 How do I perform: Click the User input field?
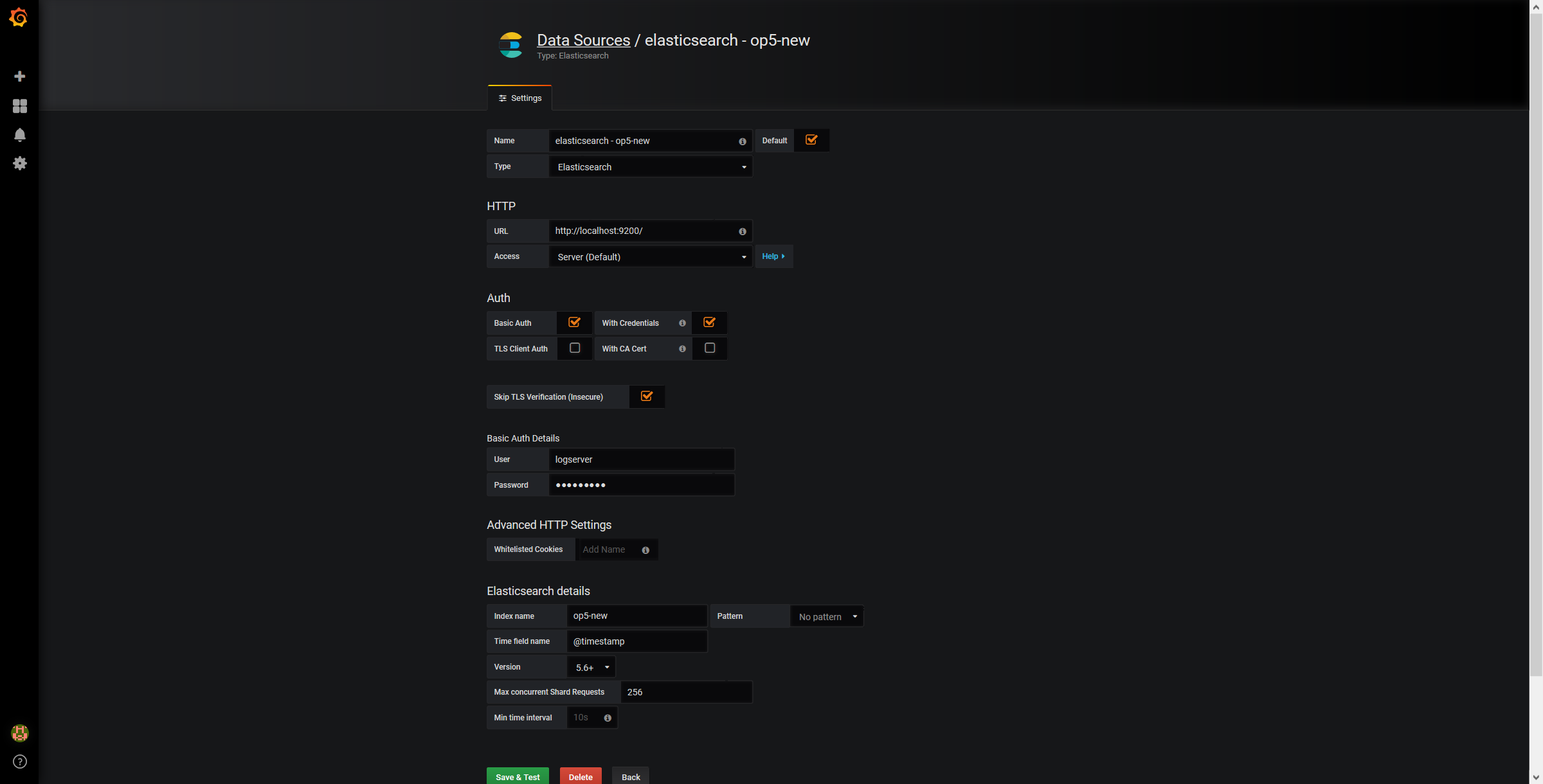pos(642,459)
